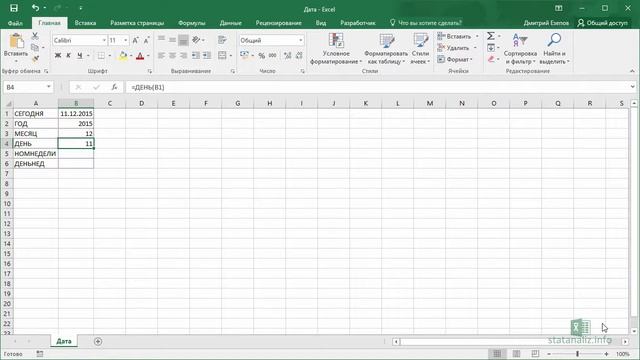Toggle bold with the Ж button
This screenshot has width=640, height=360.
[58, 56]
